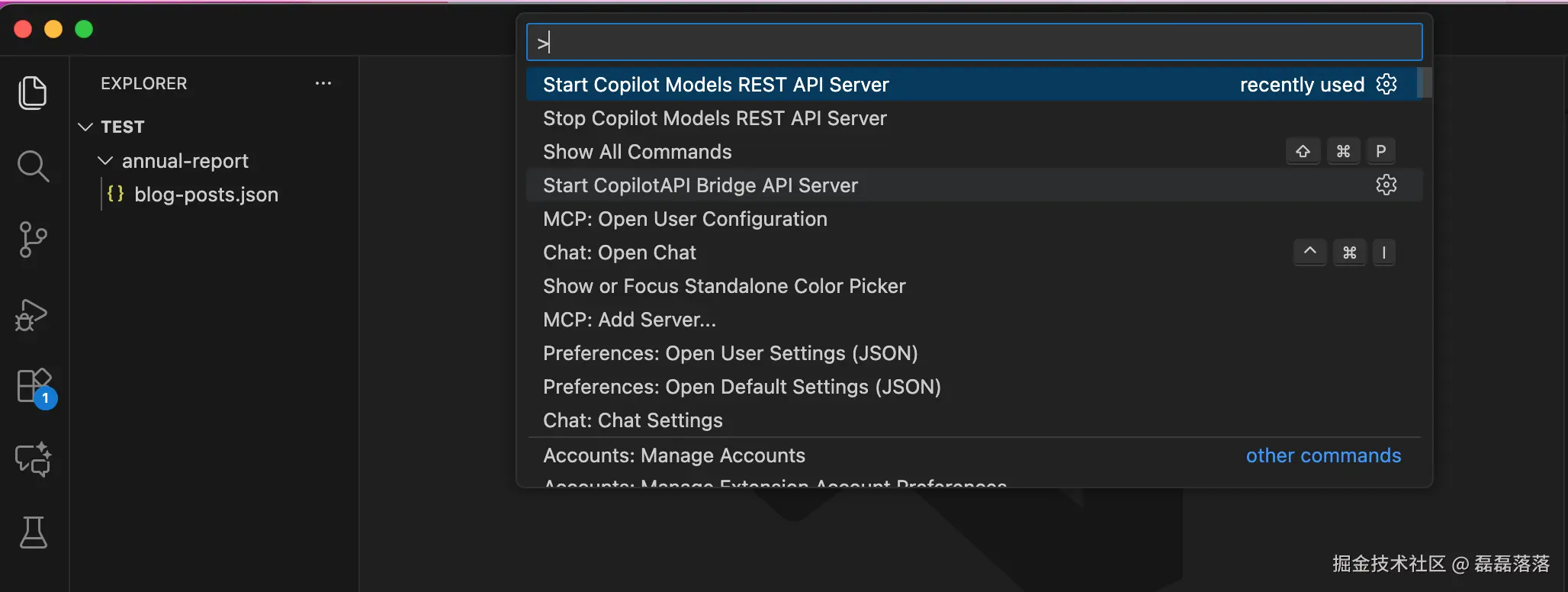1568x592 pixels.
Task: Open the Explorer view icon
Action: 33,93
